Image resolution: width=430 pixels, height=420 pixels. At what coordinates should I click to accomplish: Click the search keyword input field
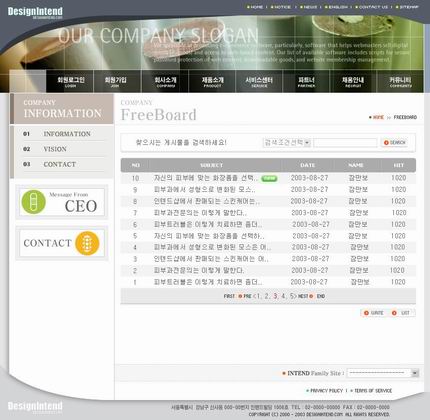coord(345,143)
